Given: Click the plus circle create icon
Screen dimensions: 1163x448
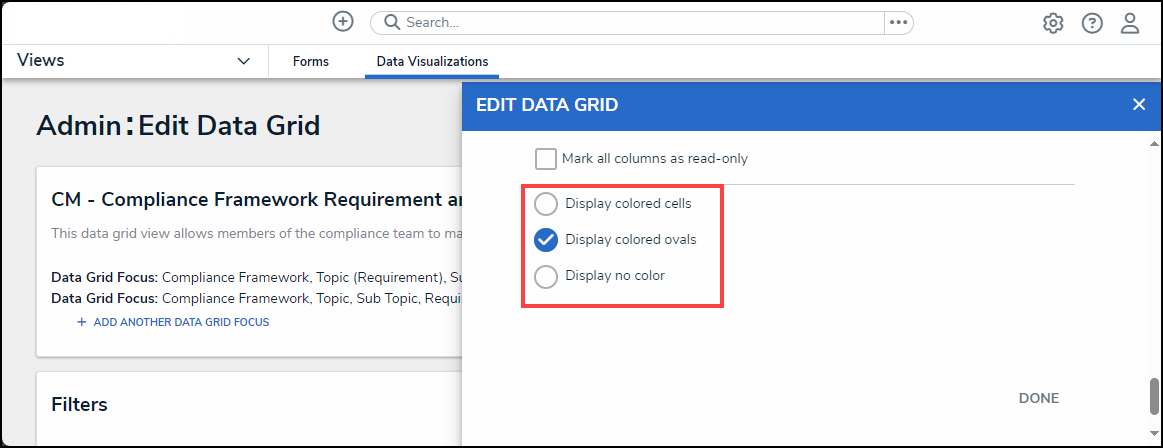Looking at the screenshot, I should pyautogui.click(x=343, y=22).
